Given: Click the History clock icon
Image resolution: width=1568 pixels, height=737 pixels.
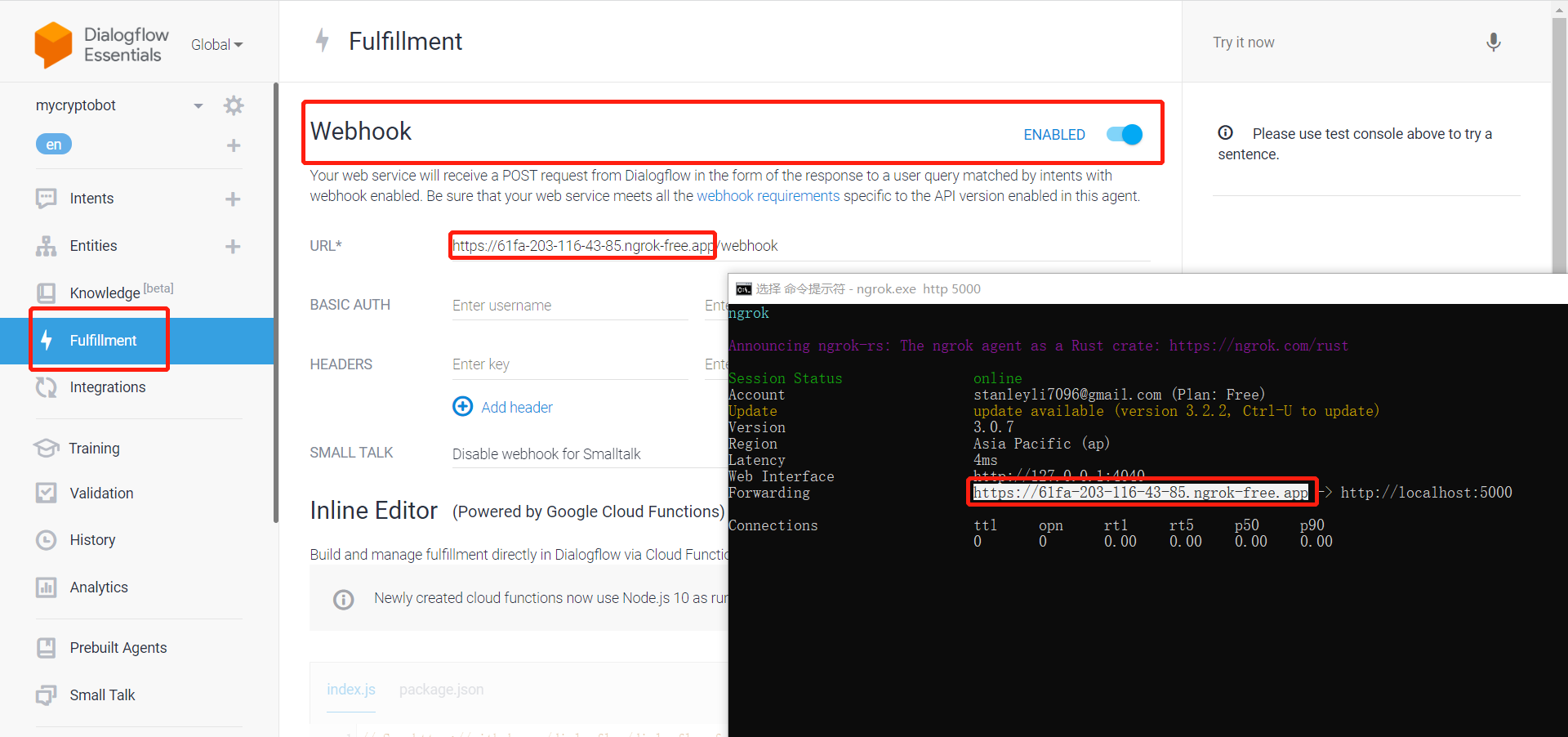Looking at the screenshot, I should click(47, 540).
